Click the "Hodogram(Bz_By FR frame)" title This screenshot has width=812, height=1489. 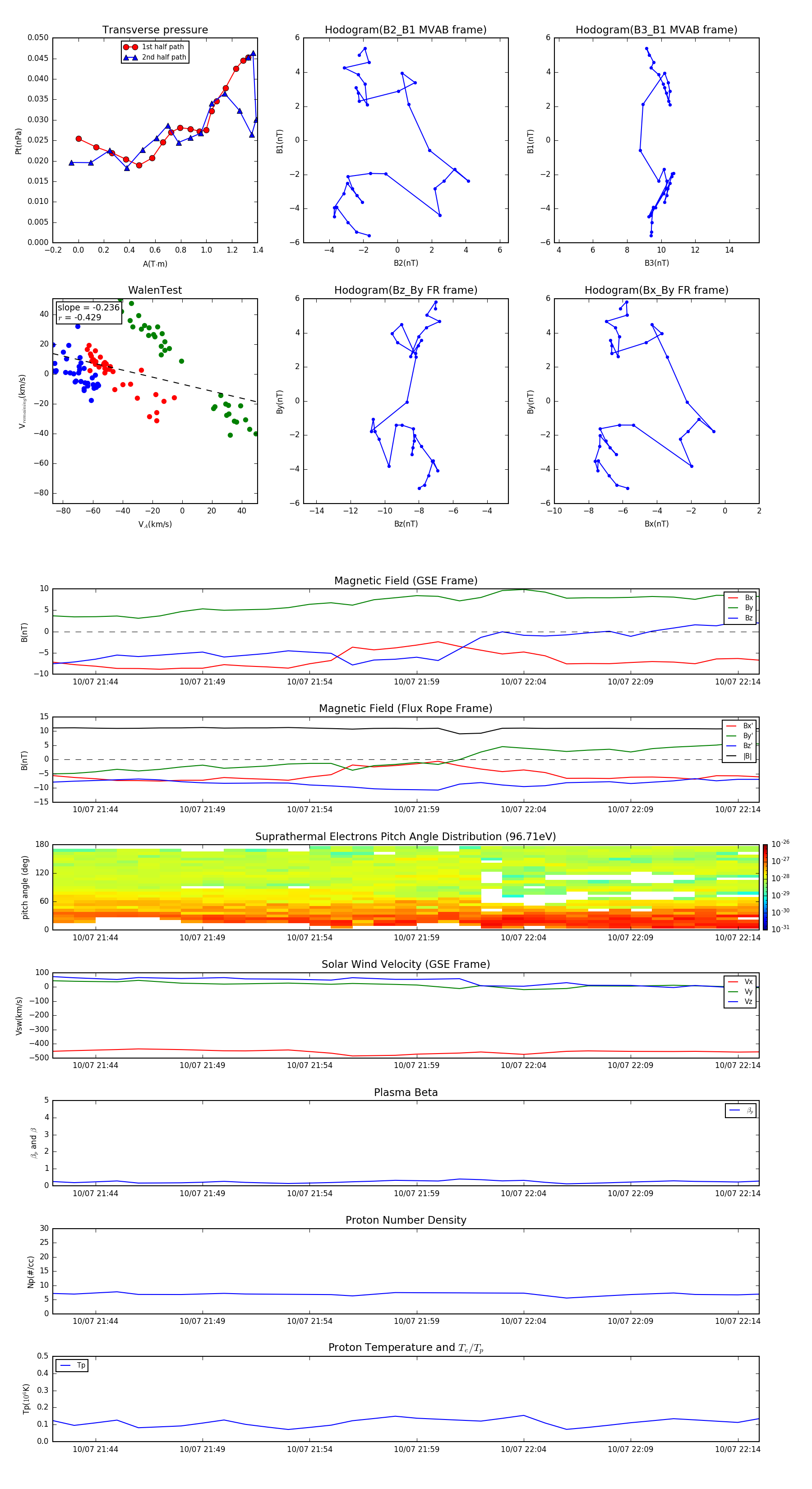406,290
